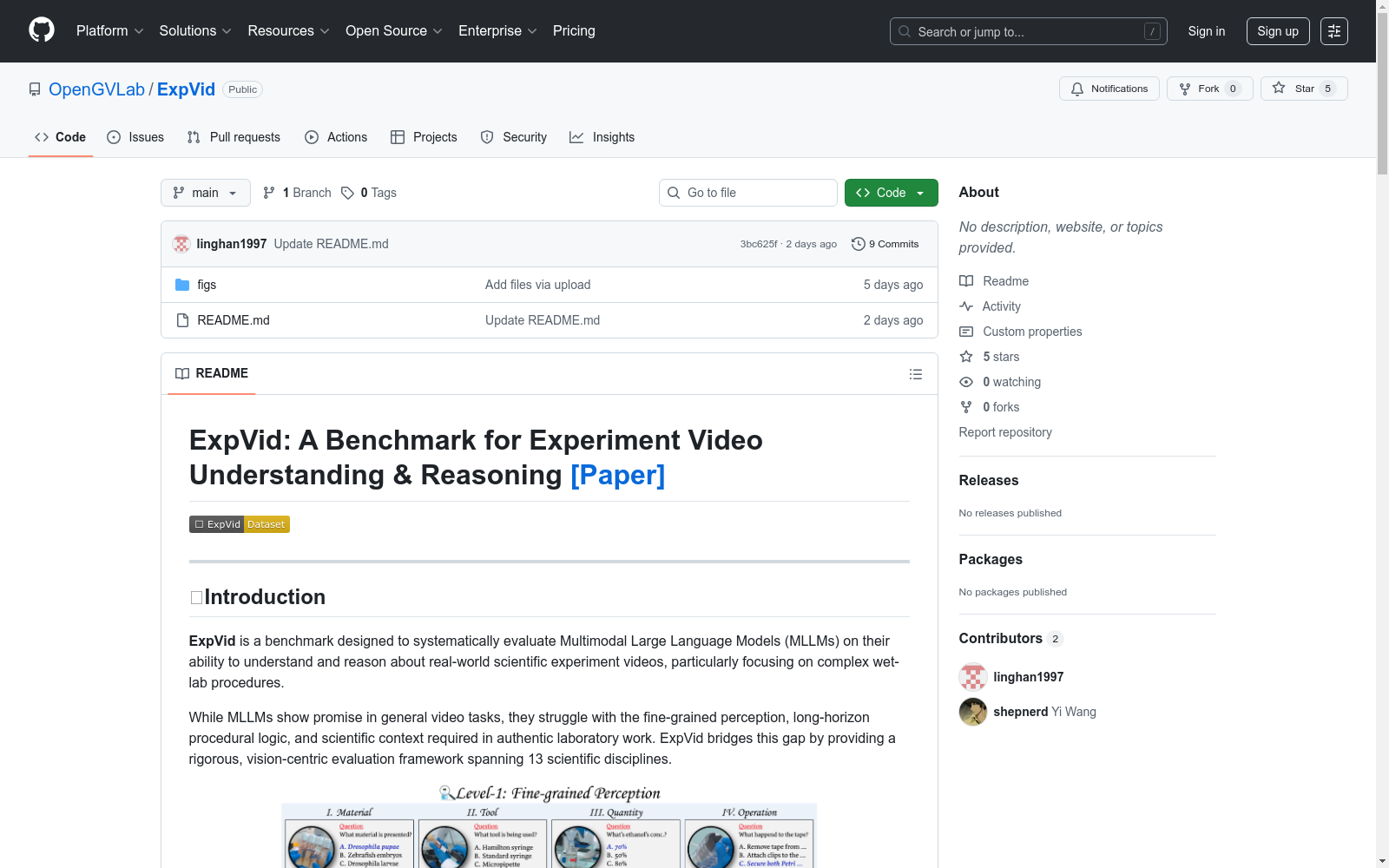The width and height of the screenshot is (1389, 868).
Task: Expand the Platform menu
Action: tap(109, 31)
